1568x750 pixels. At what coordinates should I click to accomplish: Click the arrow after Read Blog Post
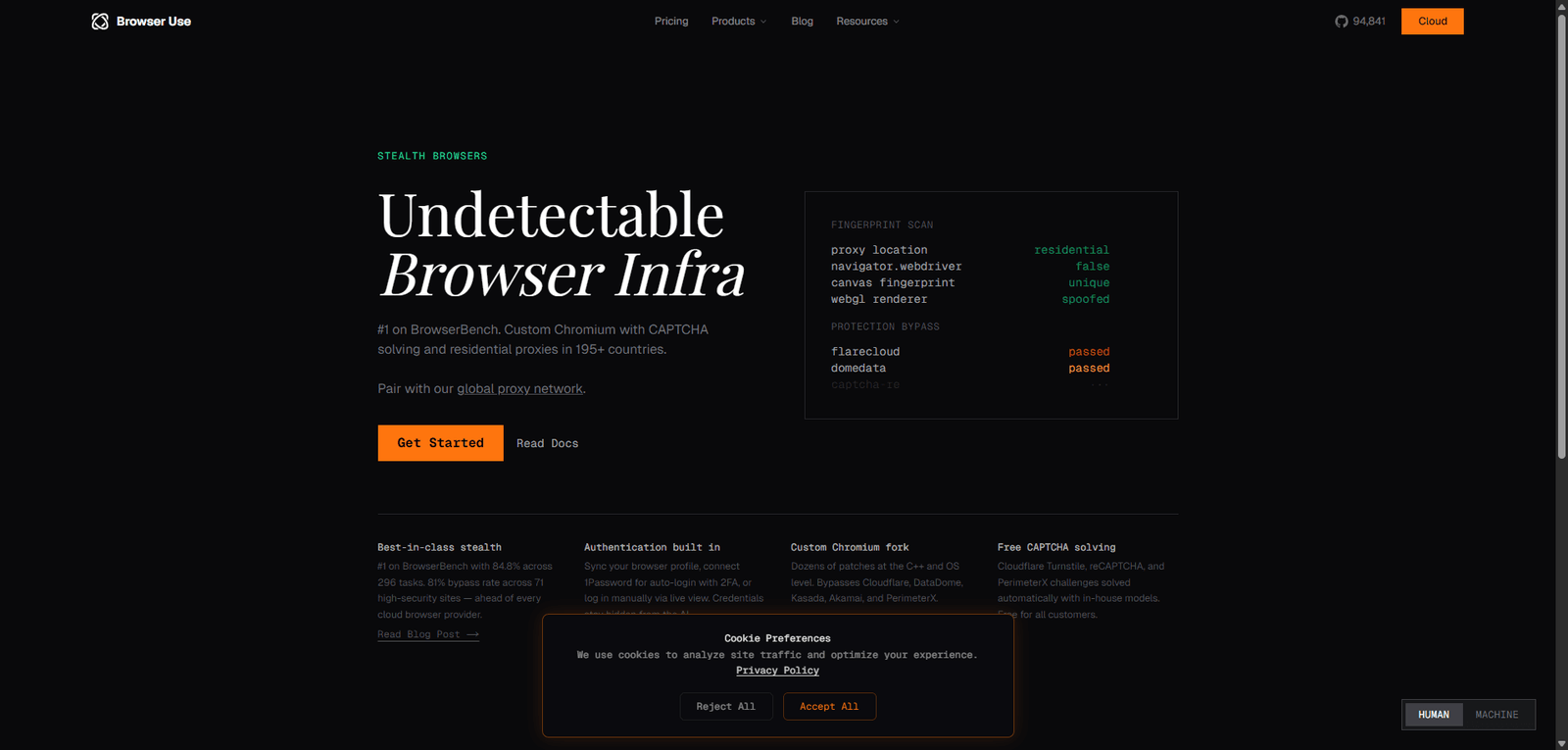coord(473,634)
